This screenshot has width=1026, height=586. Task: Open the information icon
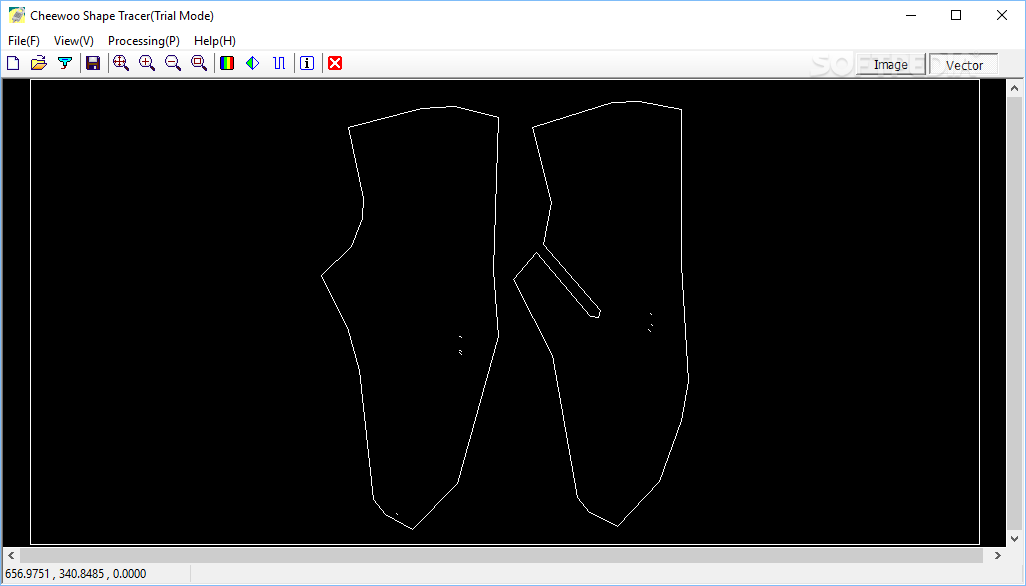point(307,63)
